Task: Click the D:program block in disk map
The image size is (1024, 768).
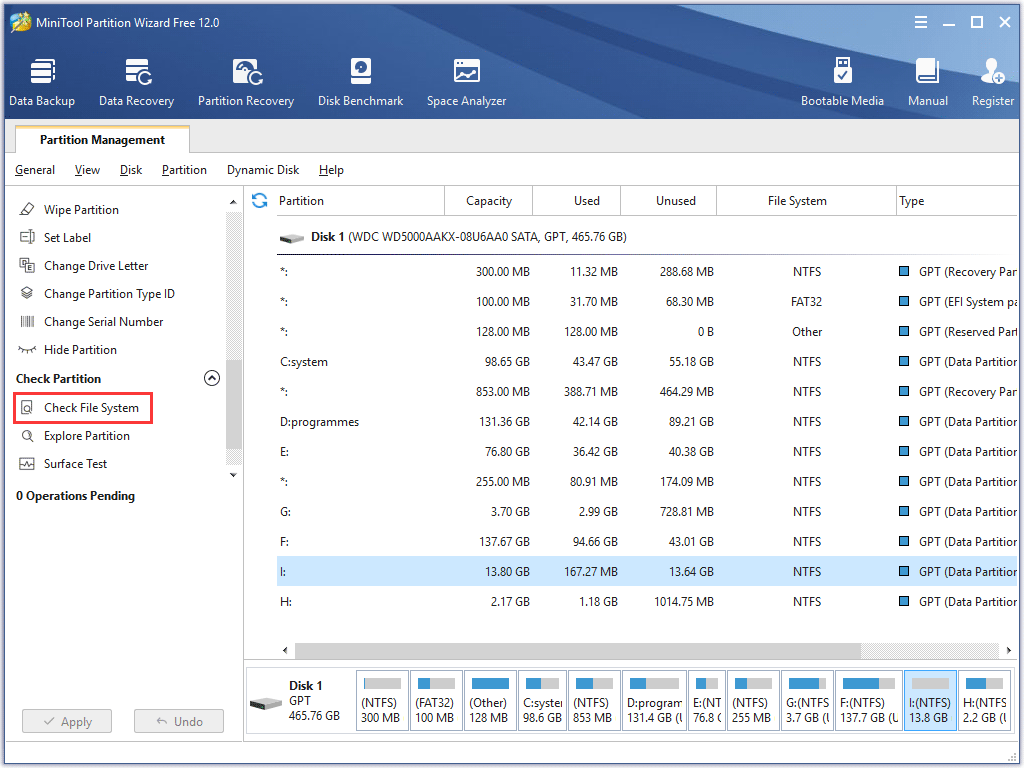Action: 654,701
